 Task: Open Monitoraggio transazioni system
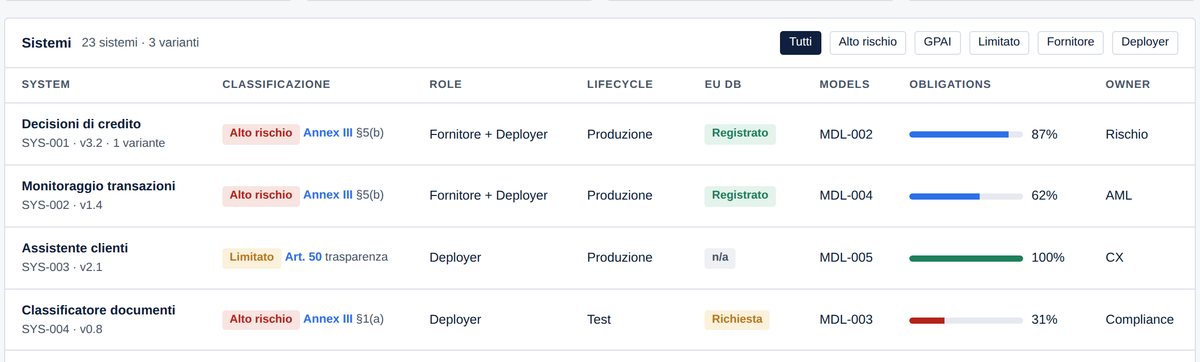[98, 186]
